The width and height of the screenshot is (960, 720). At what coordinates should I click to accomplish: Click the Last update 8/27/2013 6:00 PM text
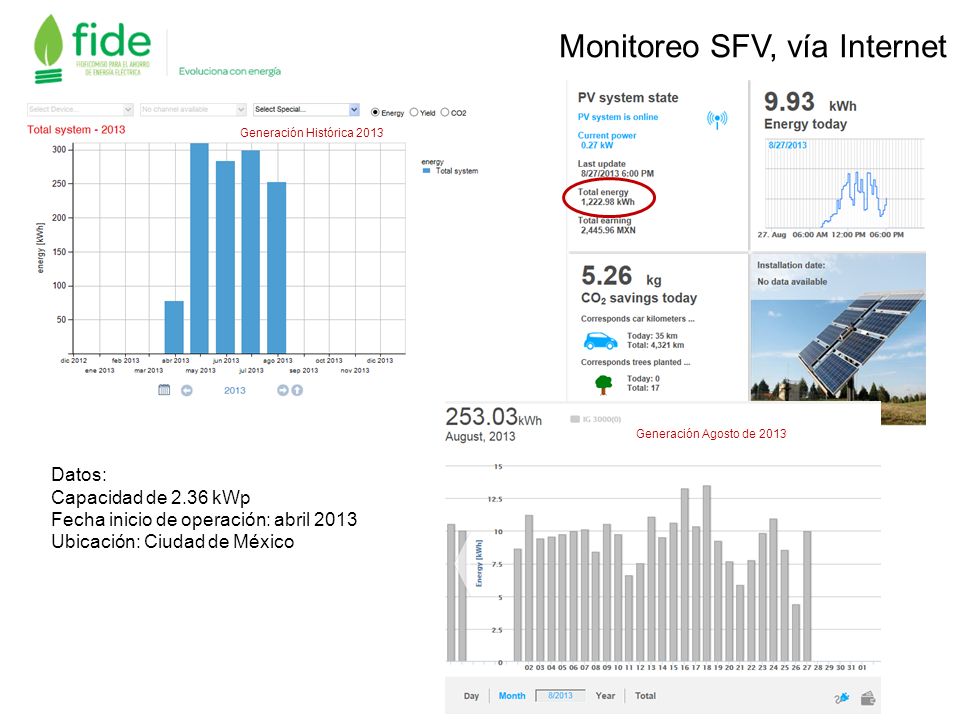click(615, 168)
